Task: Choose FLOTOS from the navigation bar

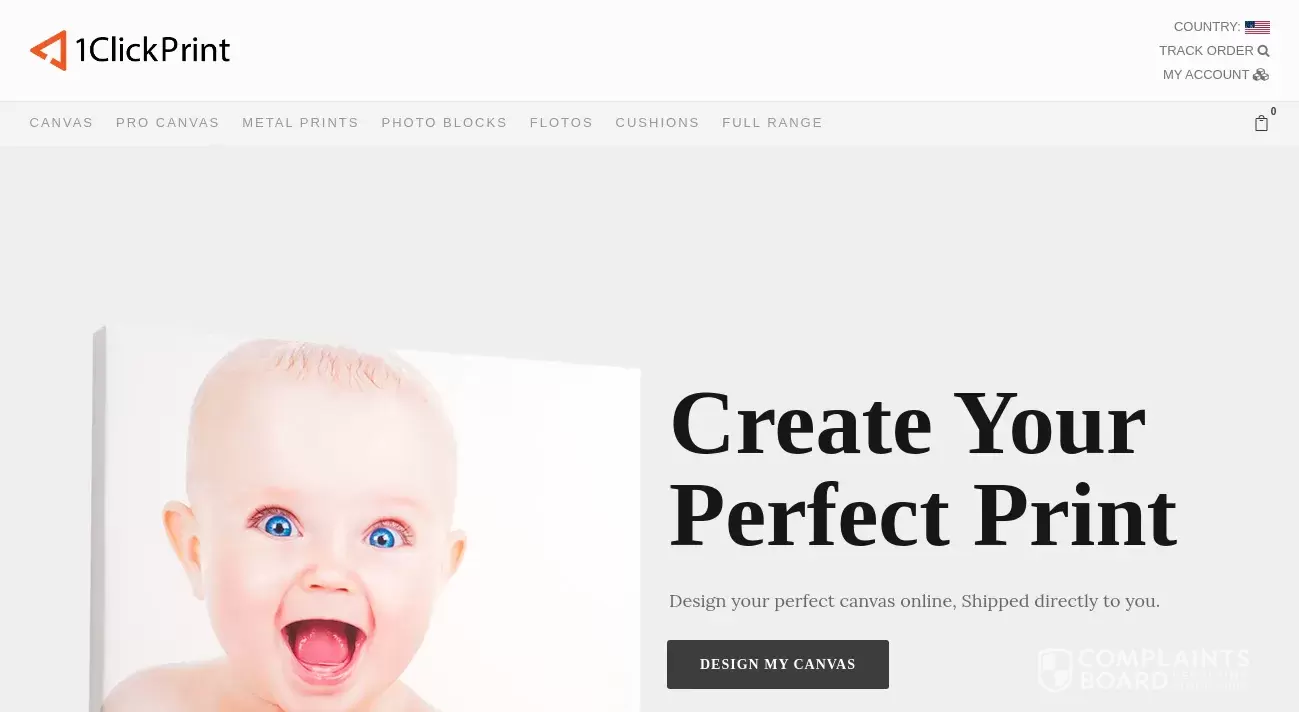Action: pos(561,123)
